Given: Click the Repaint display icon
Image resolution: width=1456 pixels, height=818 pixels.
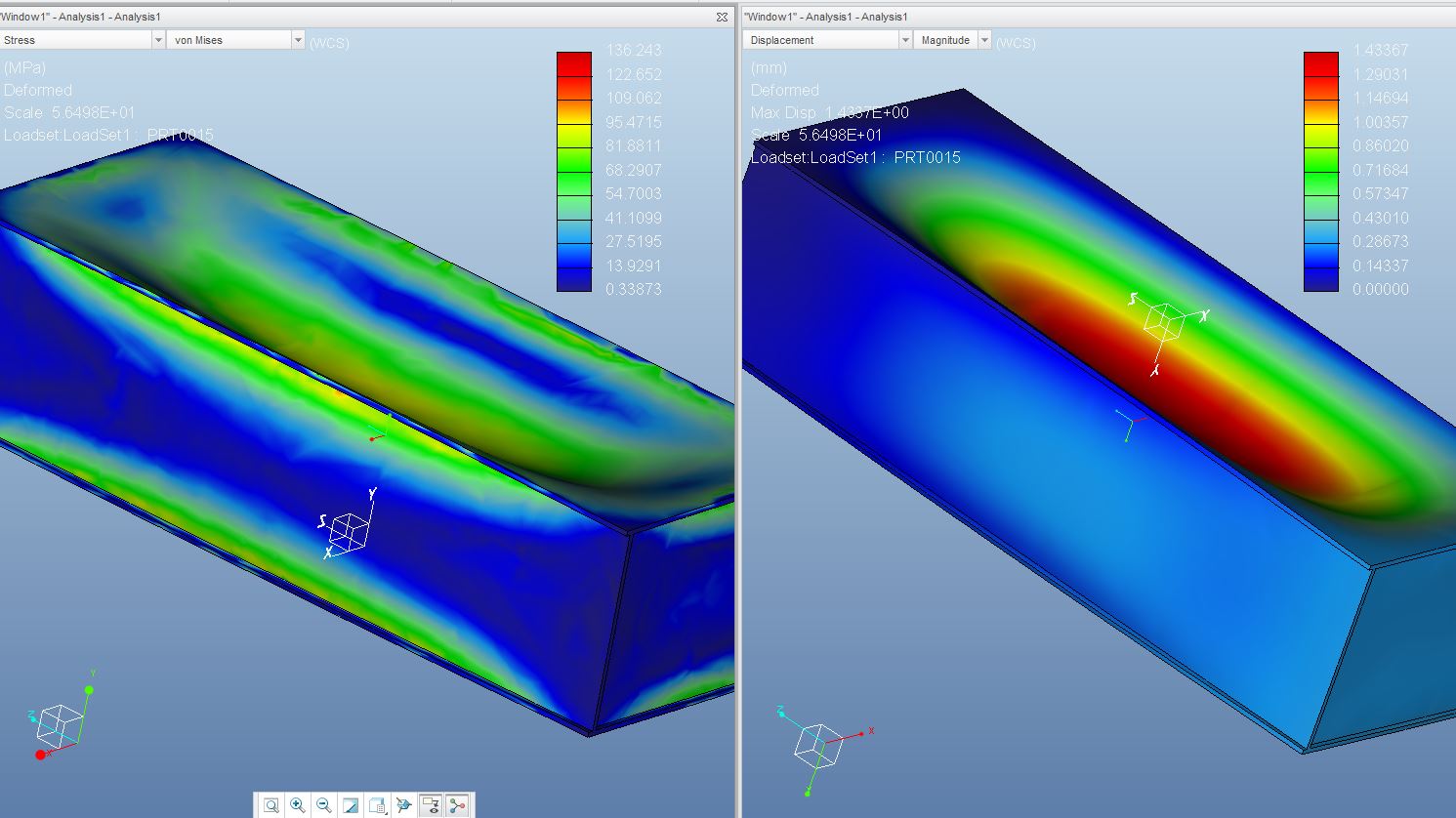Looking at the screenshot, I should pos(351,805).
